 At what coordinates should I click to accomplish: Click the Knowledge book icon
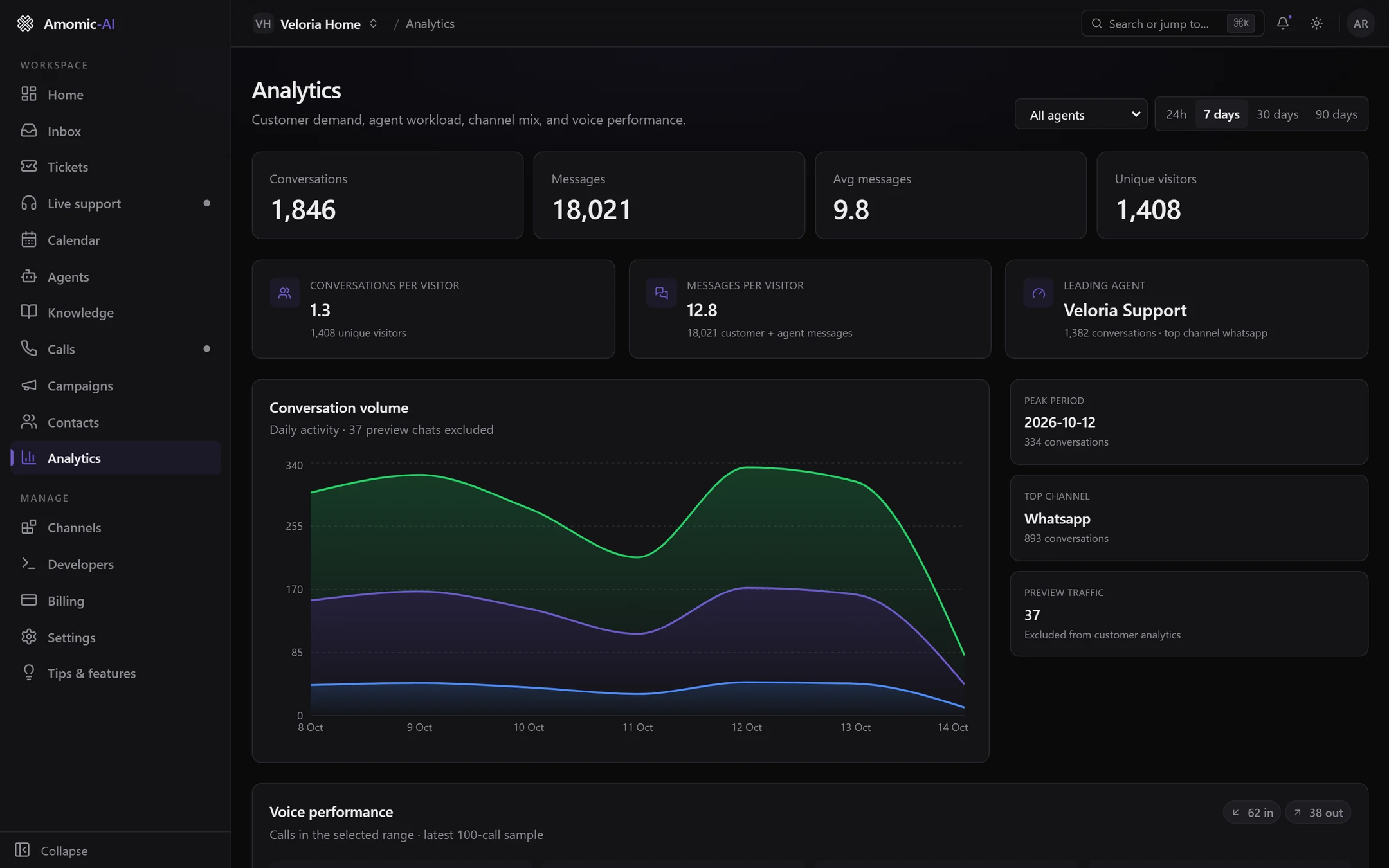(x=29, y=312)
